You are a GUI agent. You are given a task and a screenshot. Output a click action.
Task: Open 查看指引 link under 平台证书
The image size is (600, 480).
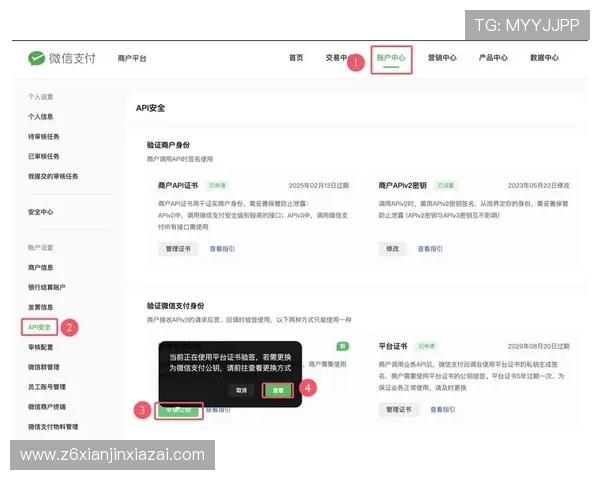click(443, 410)
